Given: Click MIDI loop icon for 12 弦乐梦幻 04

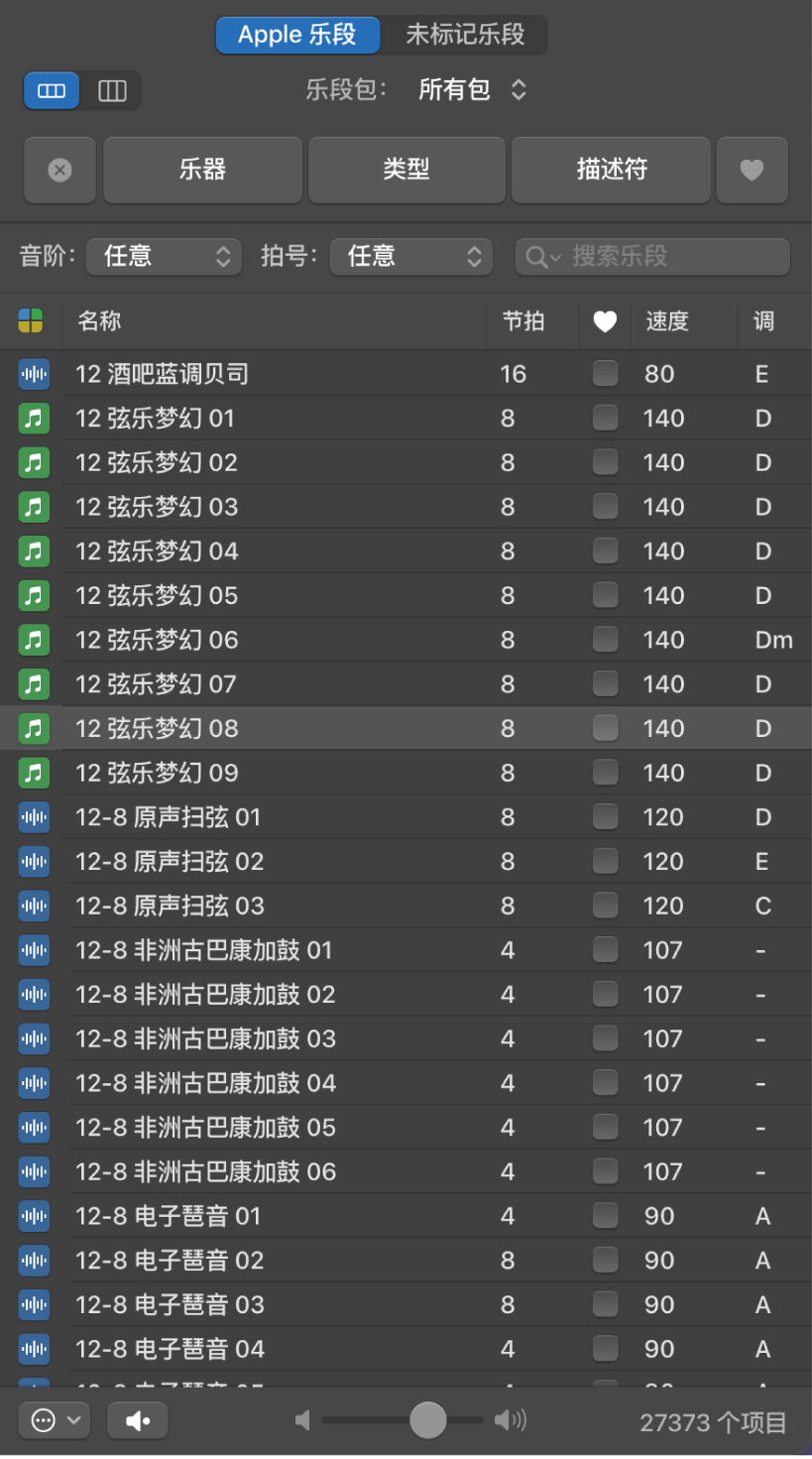Looking at the screenshot, I should coord(34,551).
